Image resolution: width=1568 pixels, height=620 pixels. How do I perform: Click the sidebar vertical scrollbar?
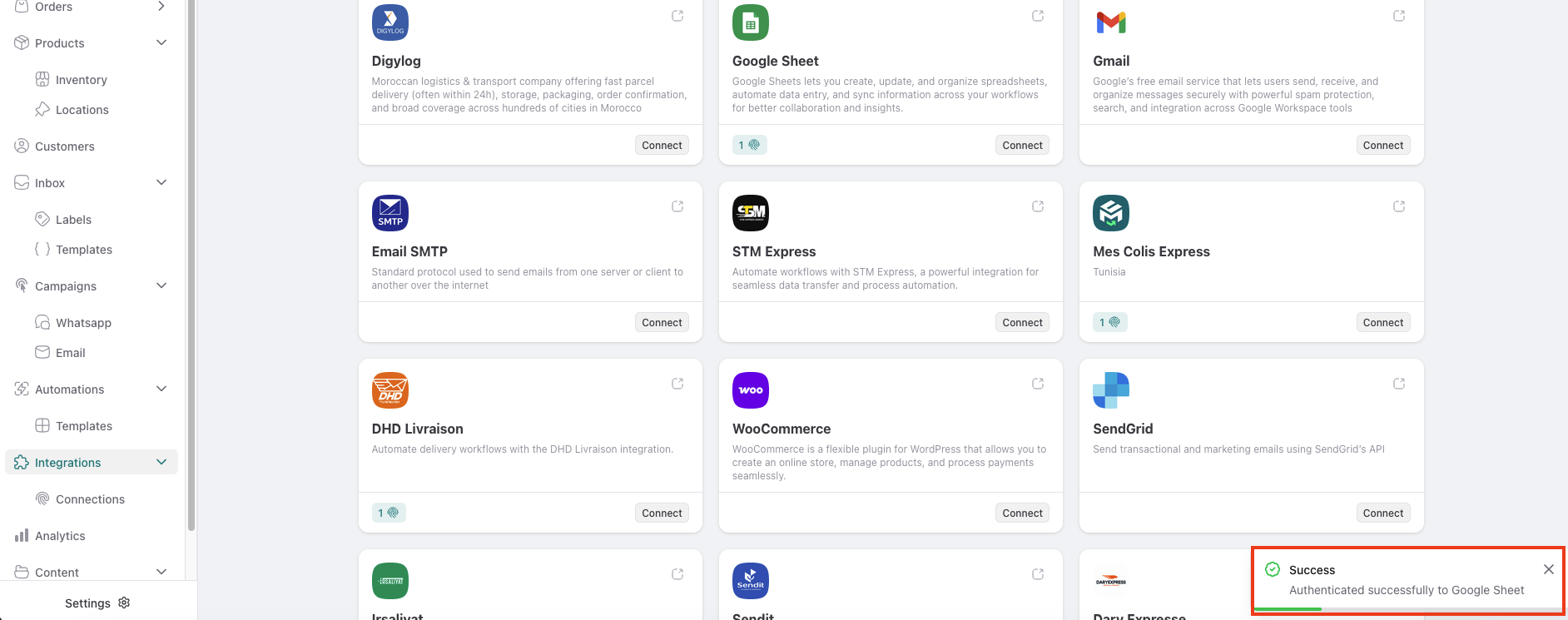pyautogui.click(x=191, y=266)
